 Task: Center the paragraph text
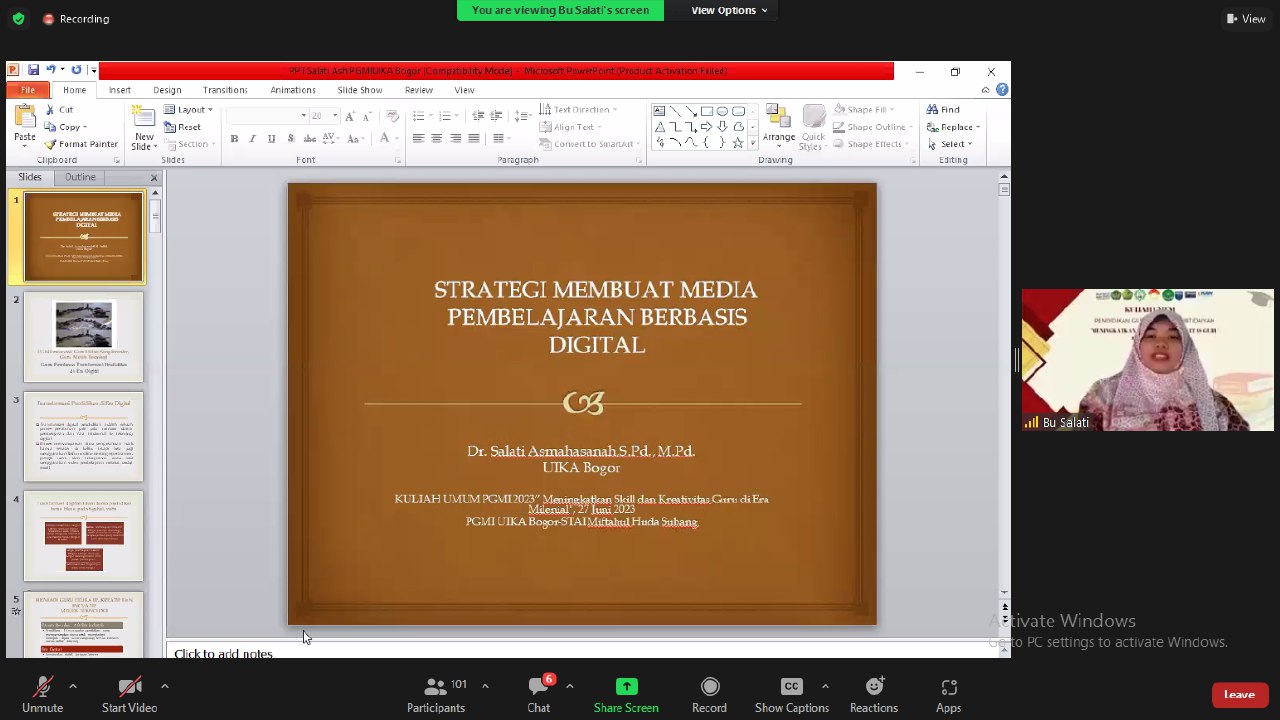point(437,139)
